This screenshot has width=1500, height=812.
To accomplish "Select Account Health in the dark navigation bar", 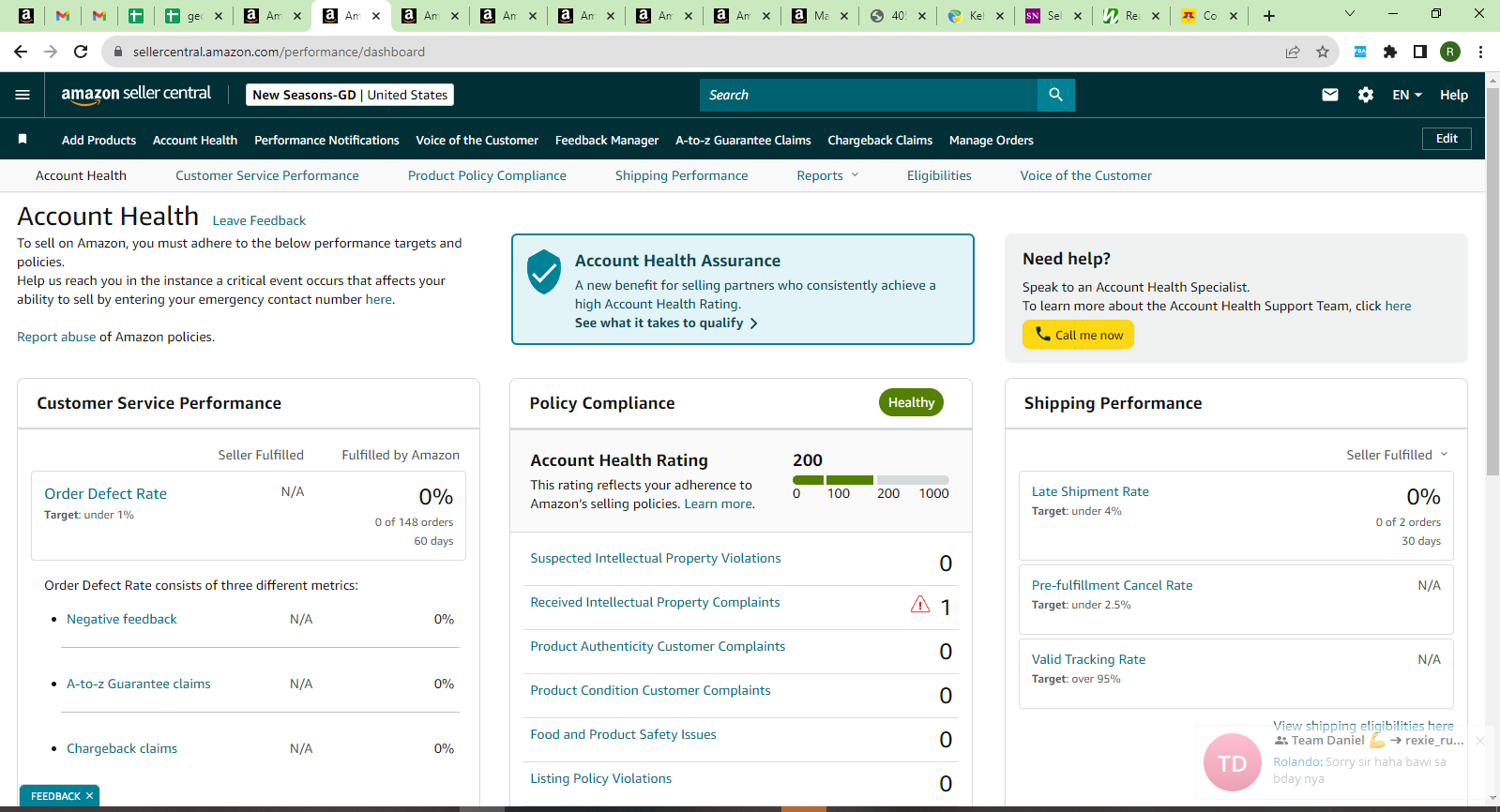I will pos(195,140).
